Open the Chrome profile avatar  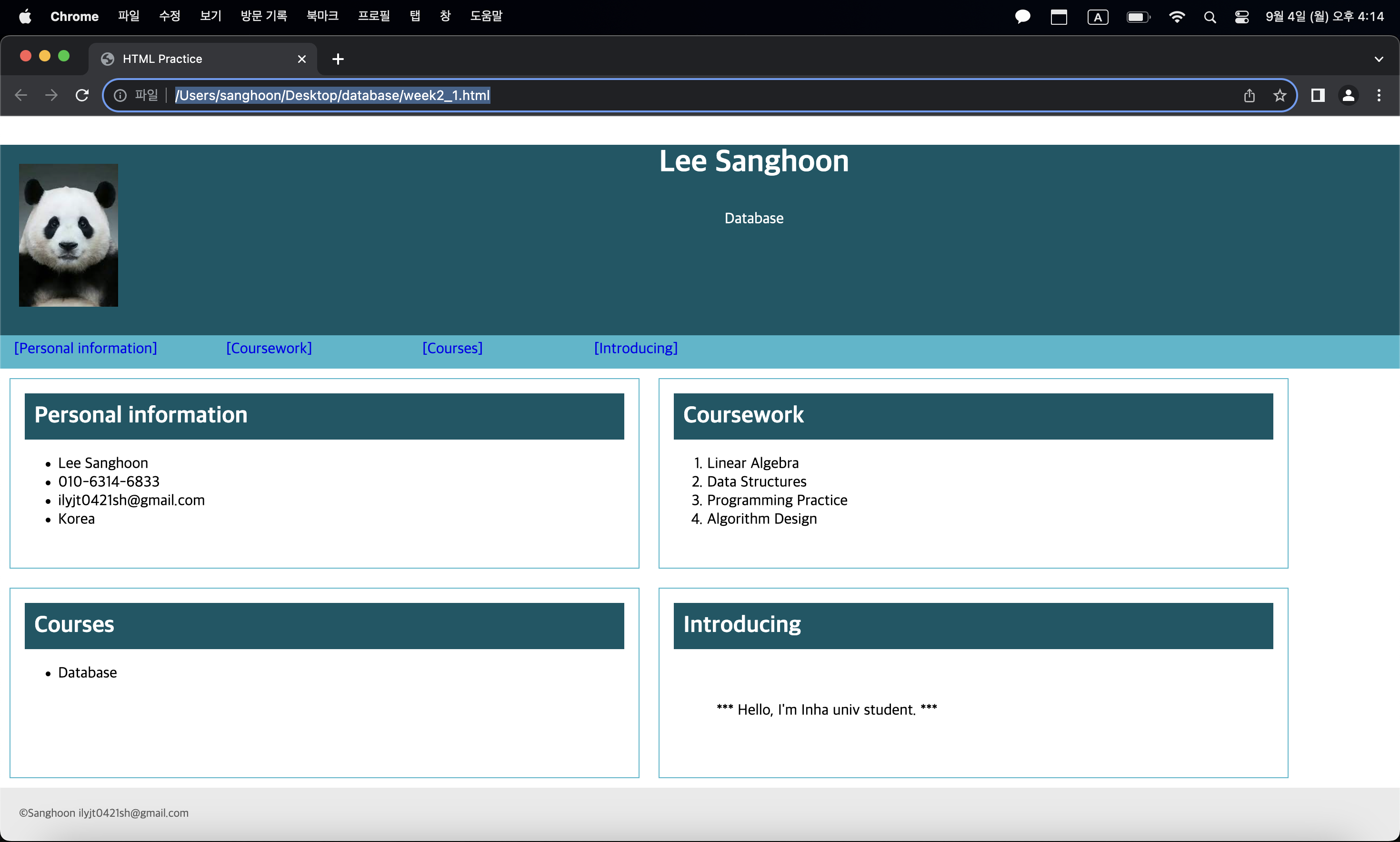pyautogui.click(x=1349, y=95)
